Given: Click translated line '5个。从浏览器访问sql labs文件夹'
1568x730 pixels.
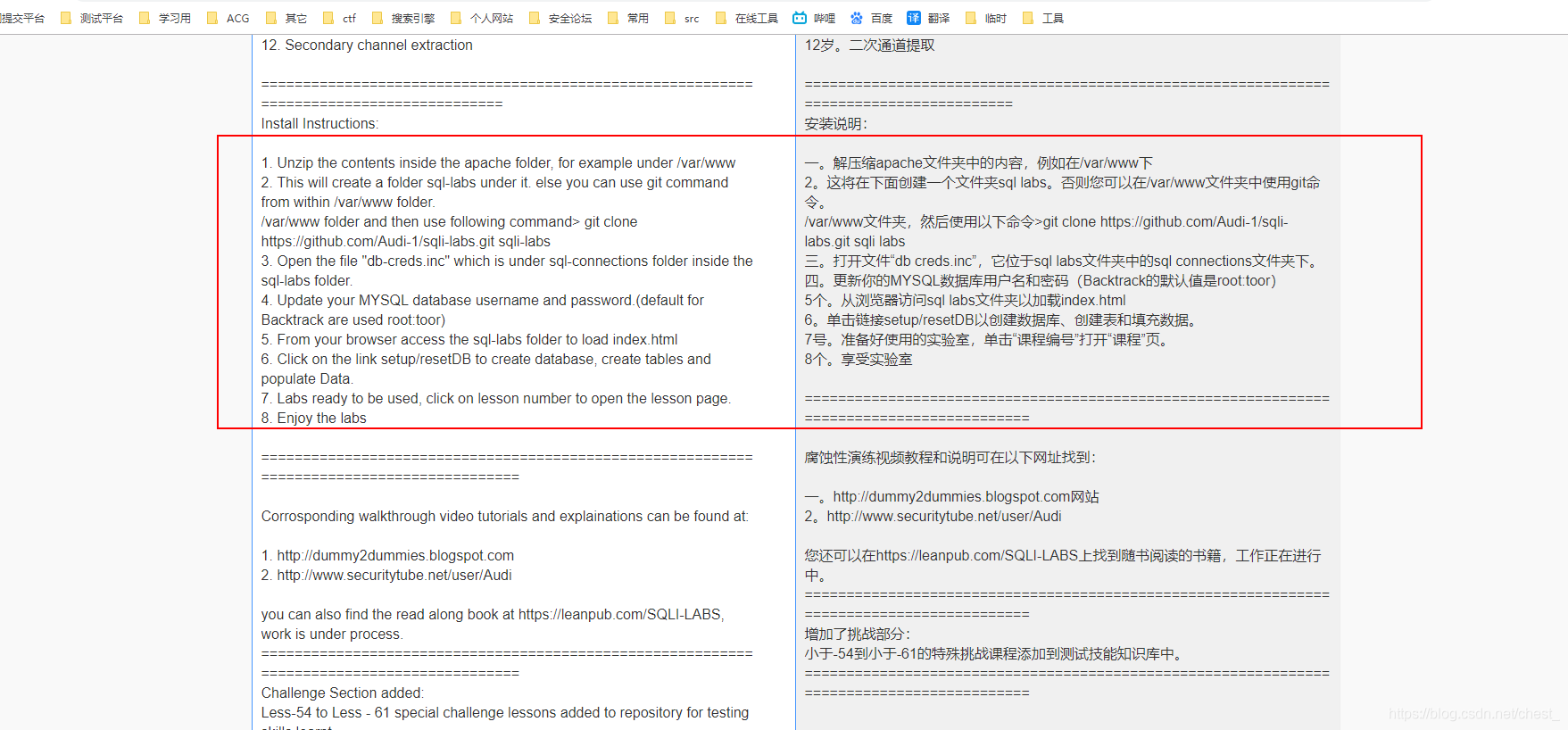Looking at the screenshot, I should tap(965, 300).
